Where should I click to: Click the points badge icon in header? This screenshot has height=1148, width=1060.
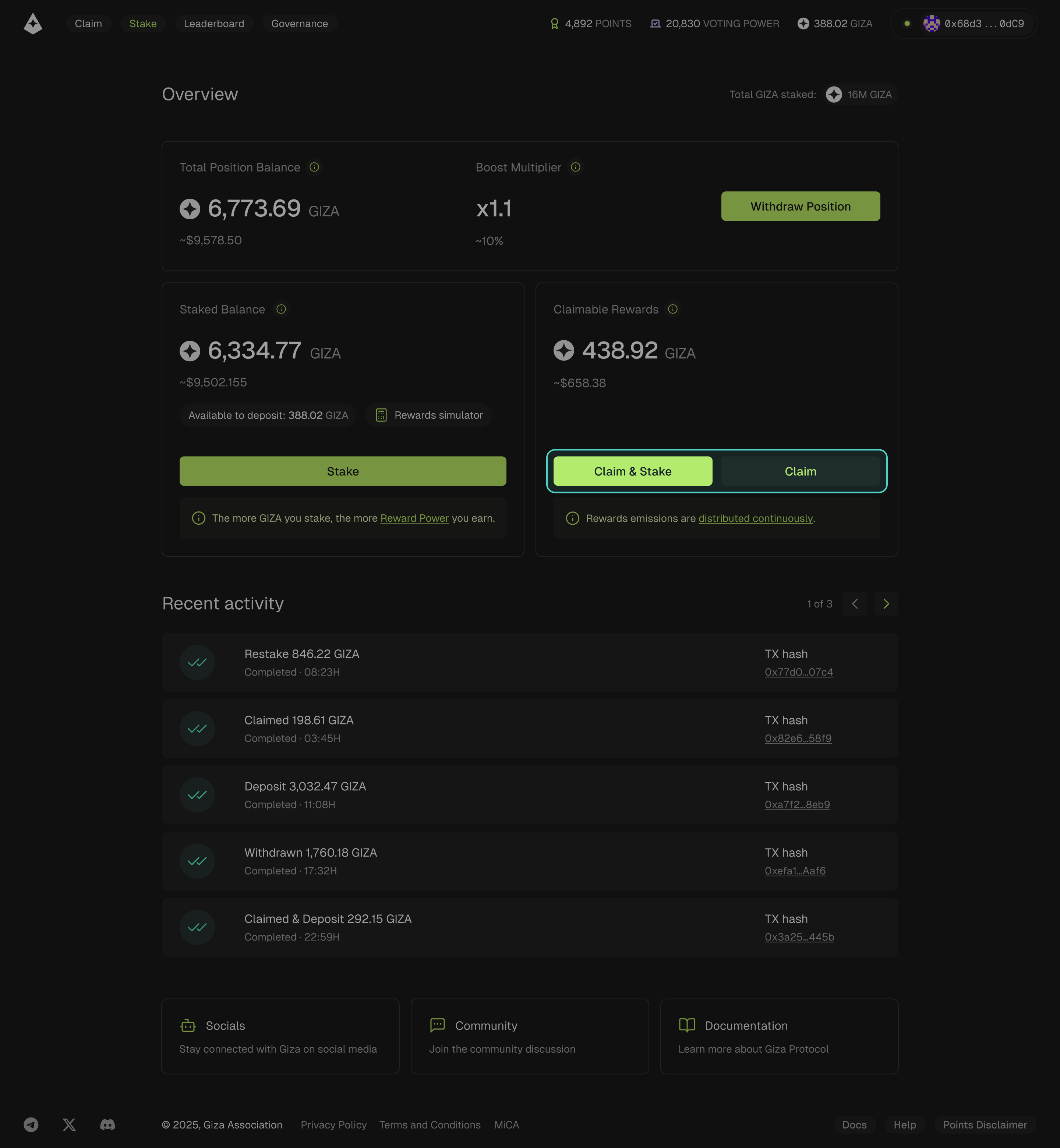[x=554, y=24]
